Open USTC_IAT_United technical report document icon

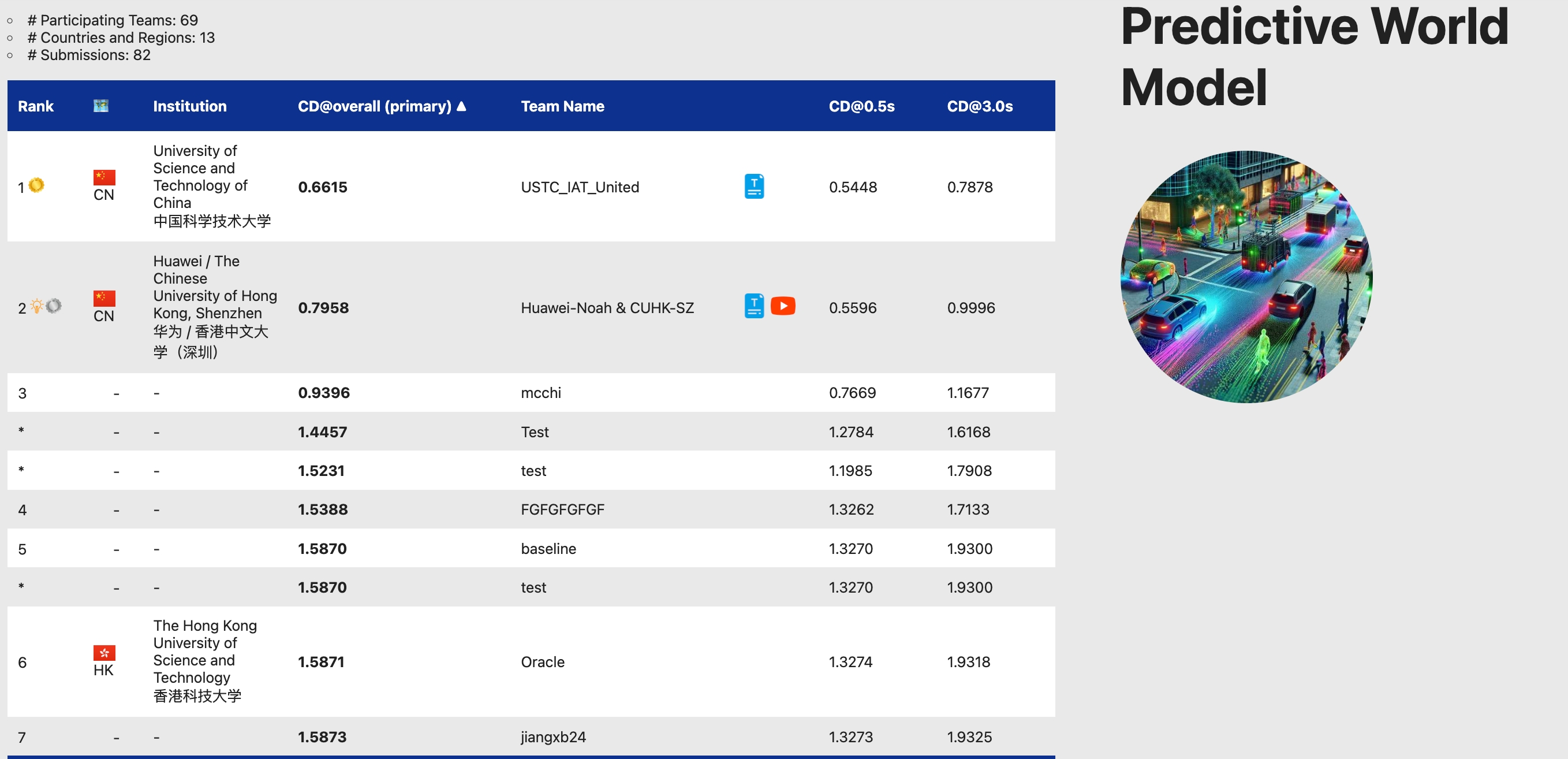coord(753,187)
